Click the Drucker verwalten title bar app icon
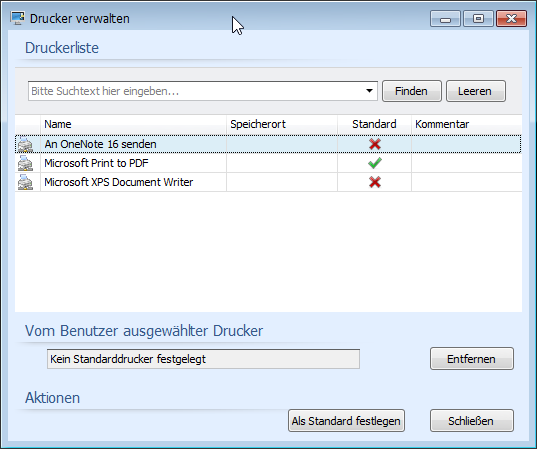This screenshot has width=537, height=449. point(17,18)
